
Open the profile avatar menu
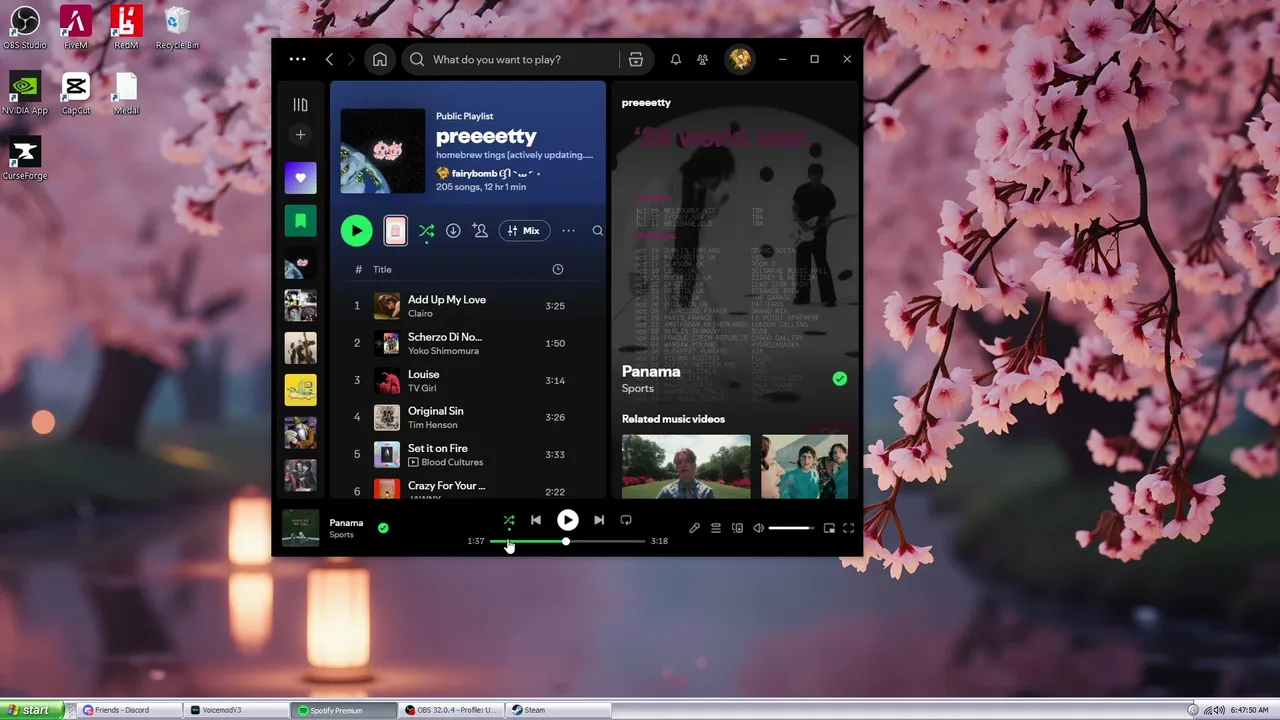click(740, 59)
